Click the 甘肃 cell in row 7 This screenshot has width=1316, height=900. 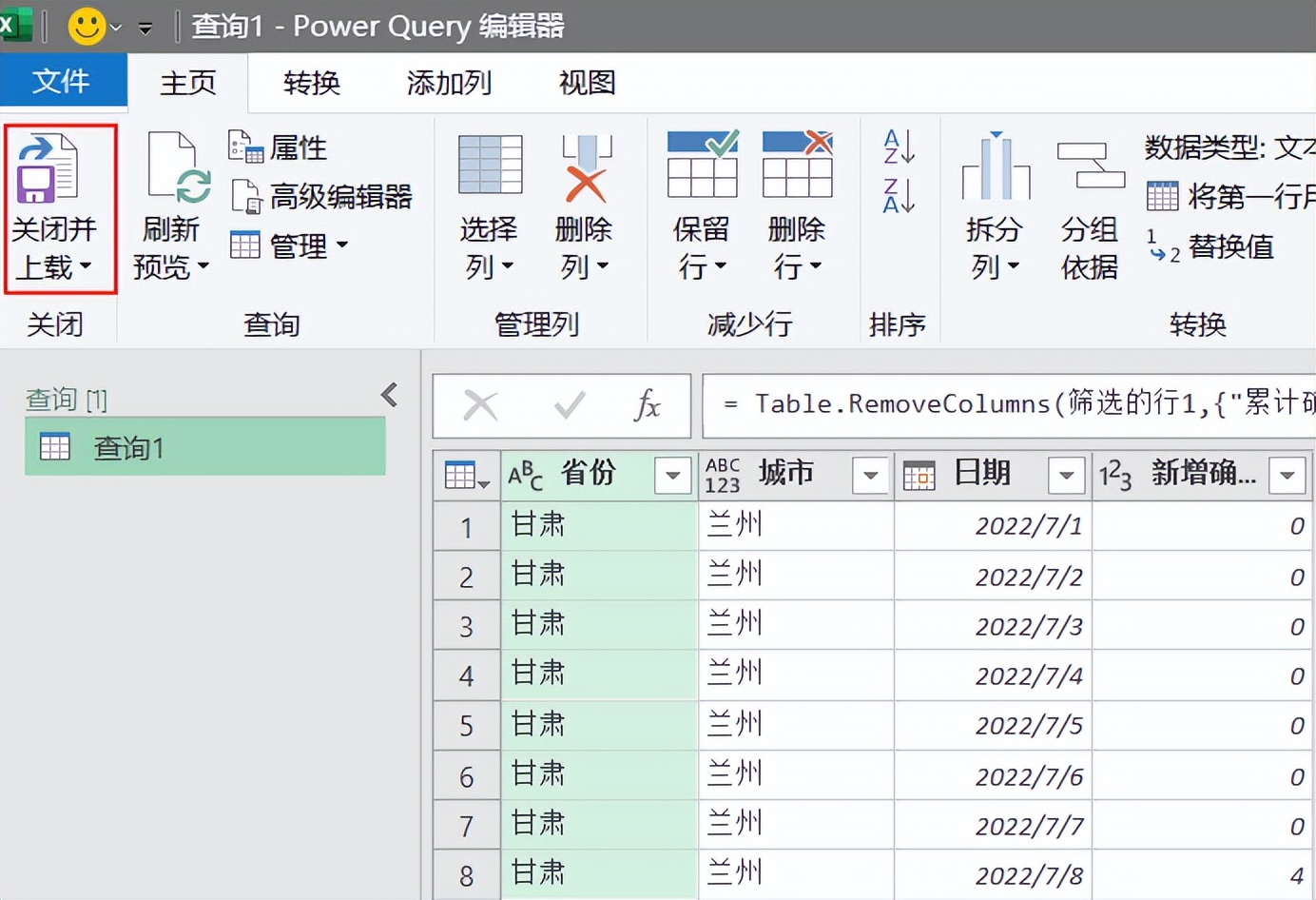coord(599,825)
